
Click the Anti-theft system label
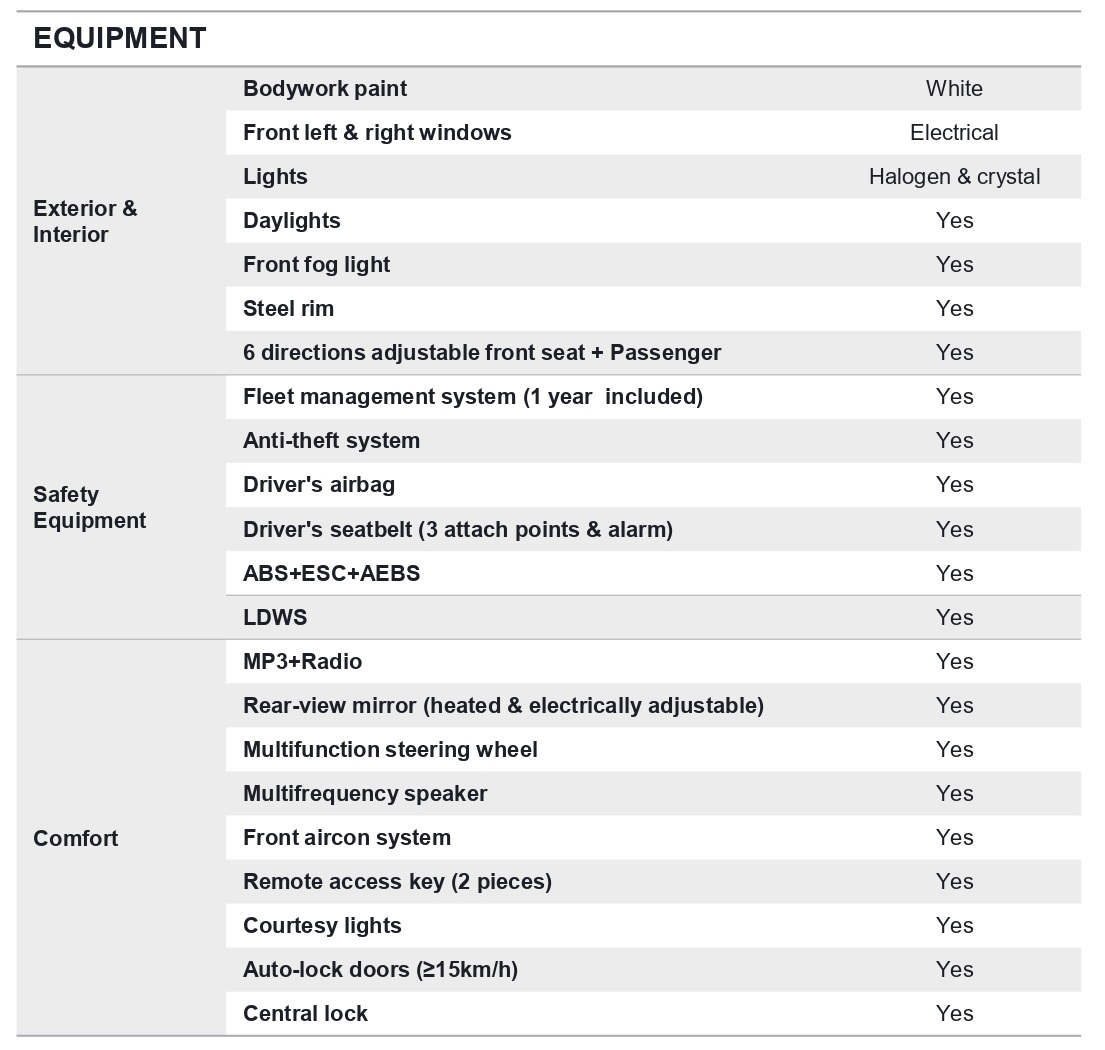(x=331, y=441)
